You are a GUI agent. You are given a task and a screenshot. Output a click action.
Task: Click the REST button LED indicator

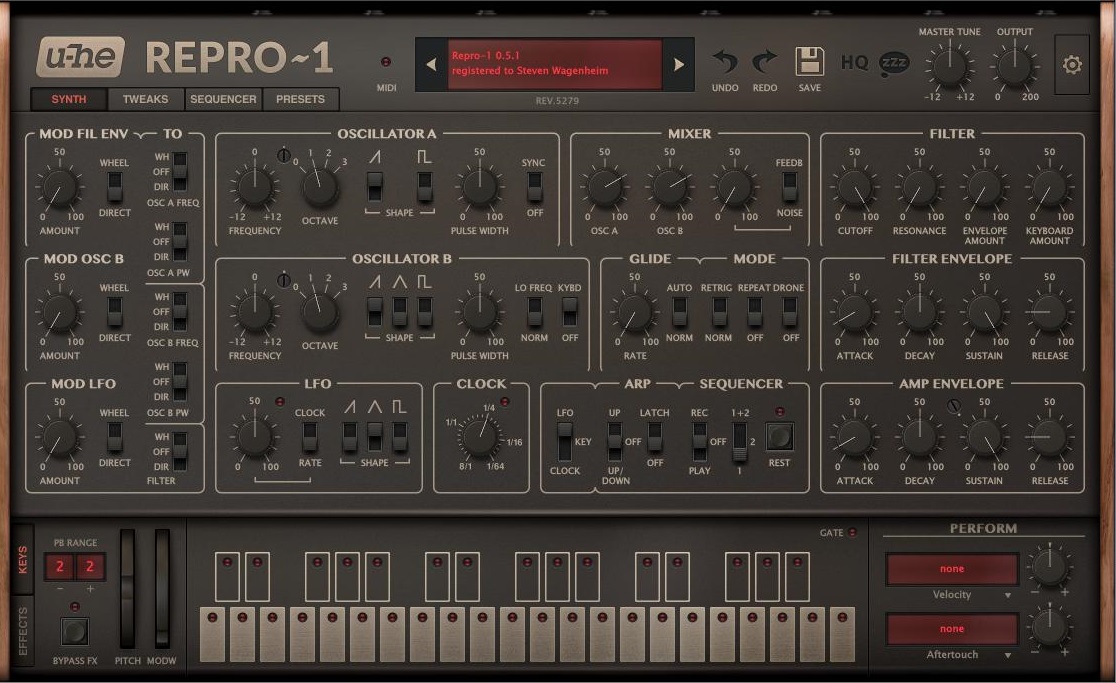780,412
